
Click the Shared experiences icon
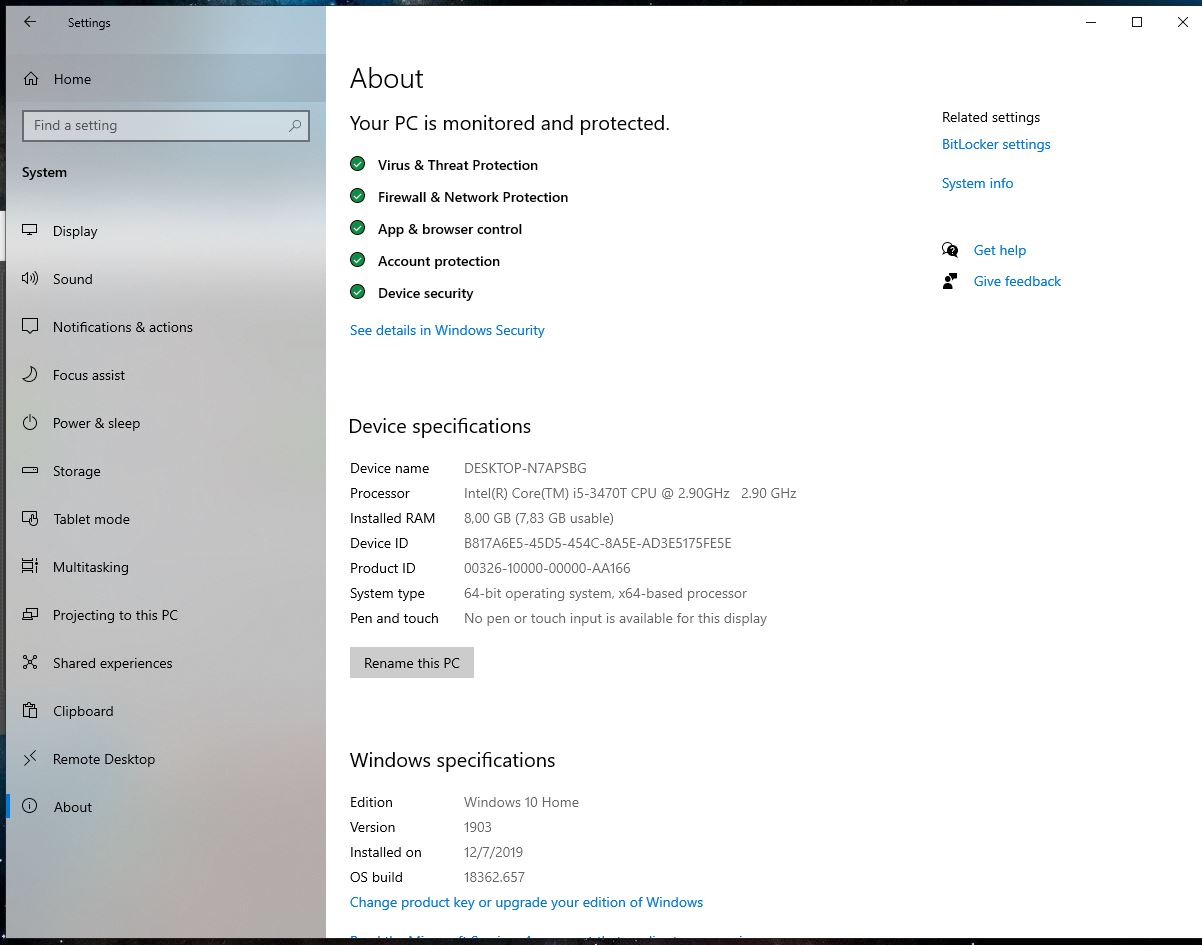point(30,663)
